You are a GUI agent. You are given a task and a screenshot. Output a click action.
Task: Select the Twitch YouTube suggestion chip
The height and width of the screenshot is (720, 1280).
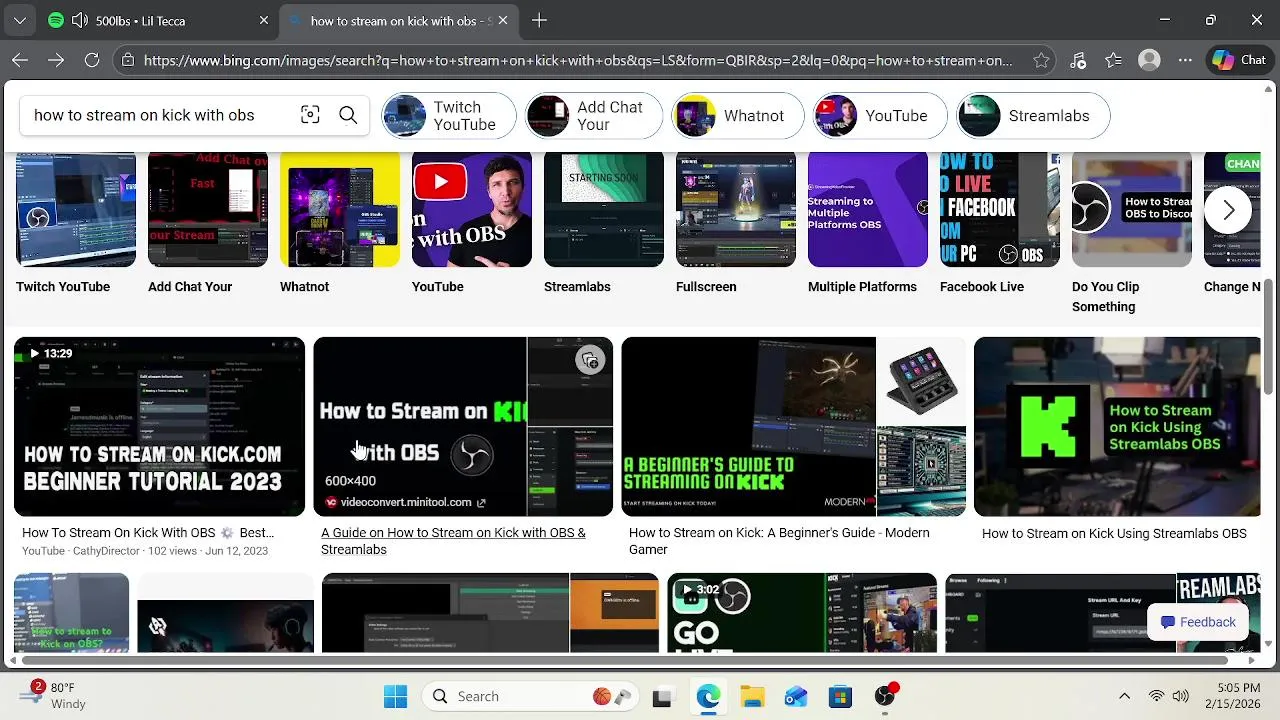pyautogui.click(x=449, y=115)
